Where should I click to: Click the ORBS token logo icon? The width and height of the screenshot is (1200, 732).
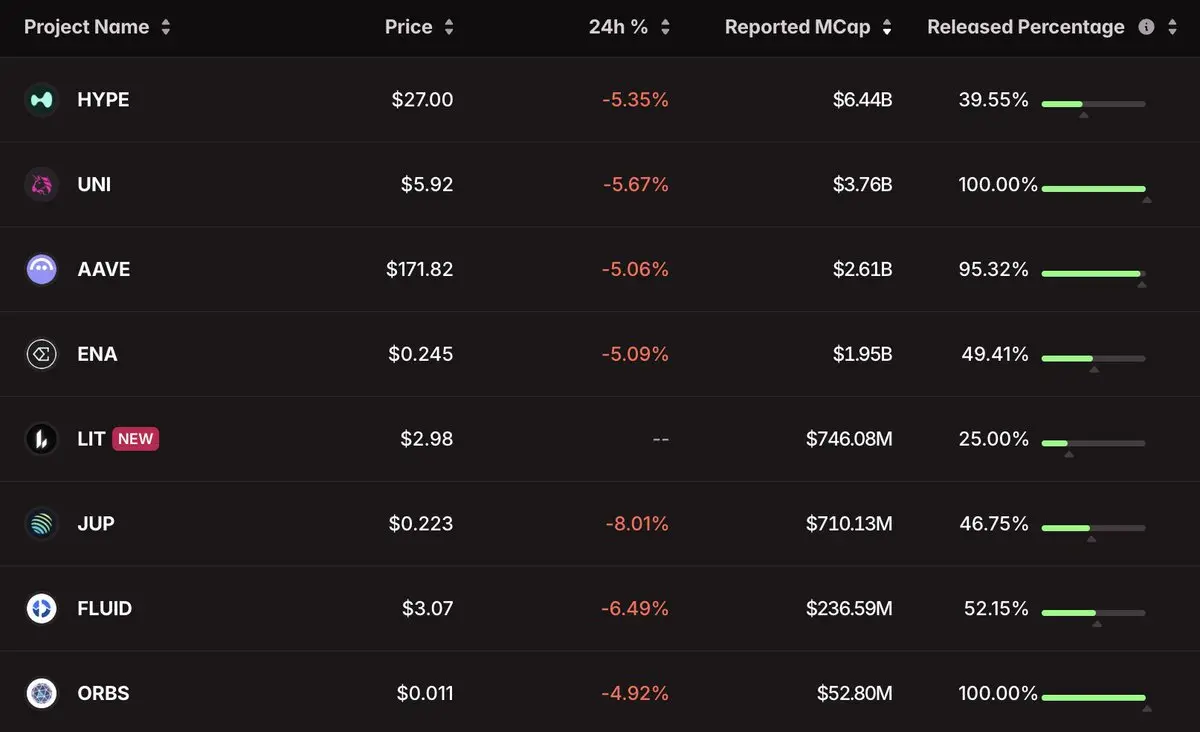(x=42, y=693)
